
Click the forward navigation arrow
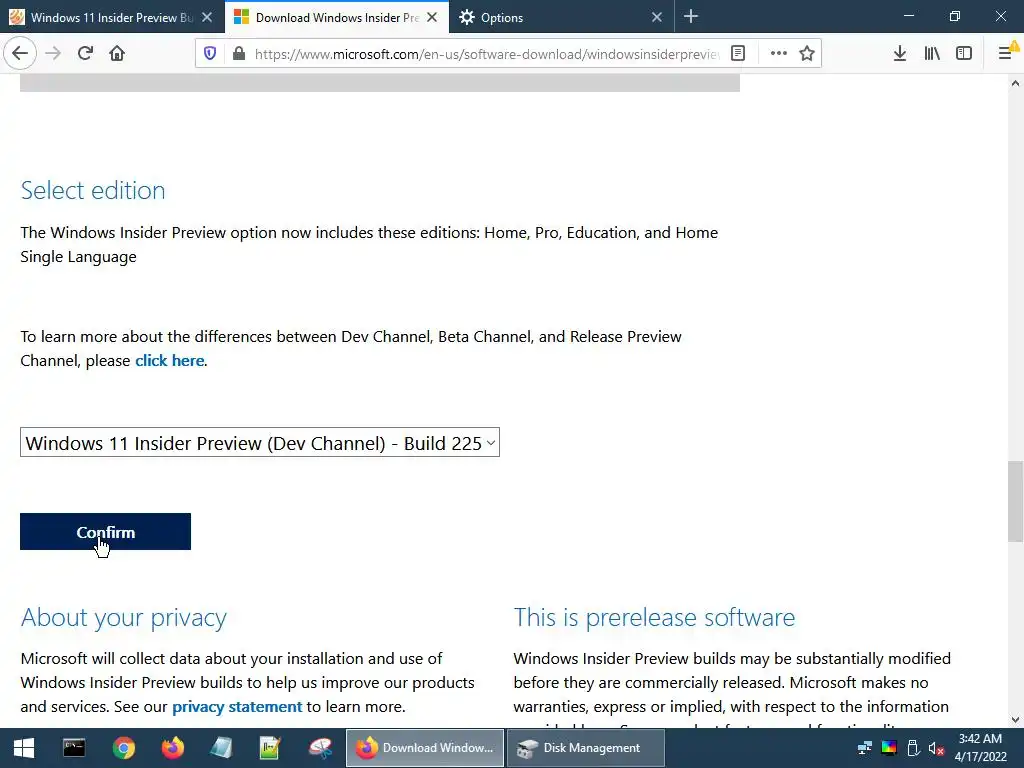(54, 54)
